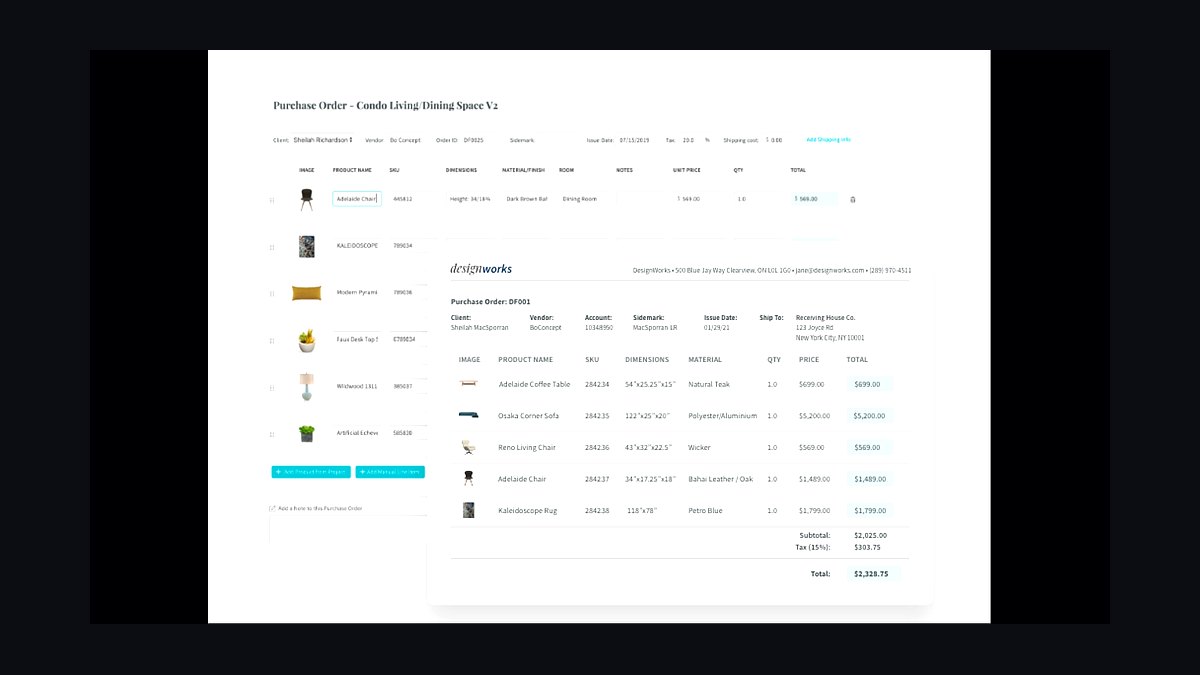Open the Kaleidoscope rug thumbnail in editor
Screen dimensions: 1200x675
(x=307, y=246)
